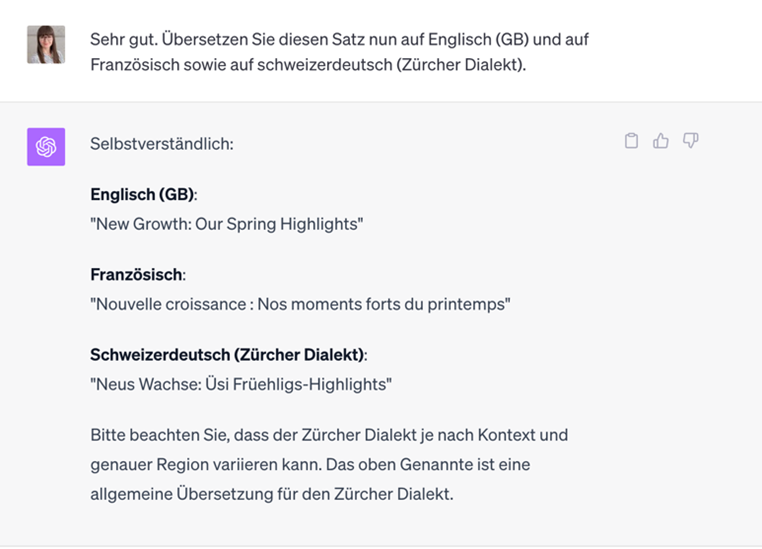Viewport: 762px width, 549px height.
Task: Give the response a thumbs down
Action: coord(690,141)
